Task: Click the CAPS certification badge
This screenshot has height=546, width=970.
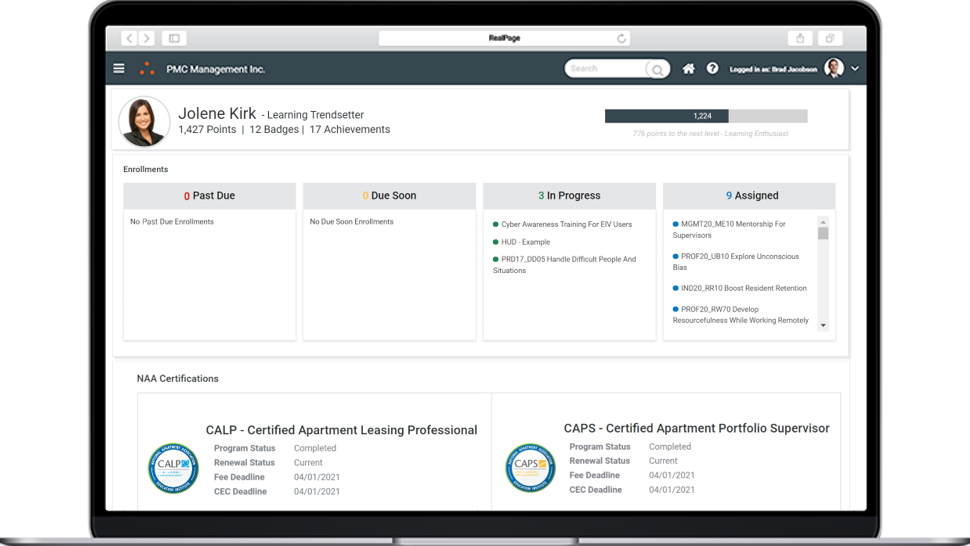Action: click(530, 468)
